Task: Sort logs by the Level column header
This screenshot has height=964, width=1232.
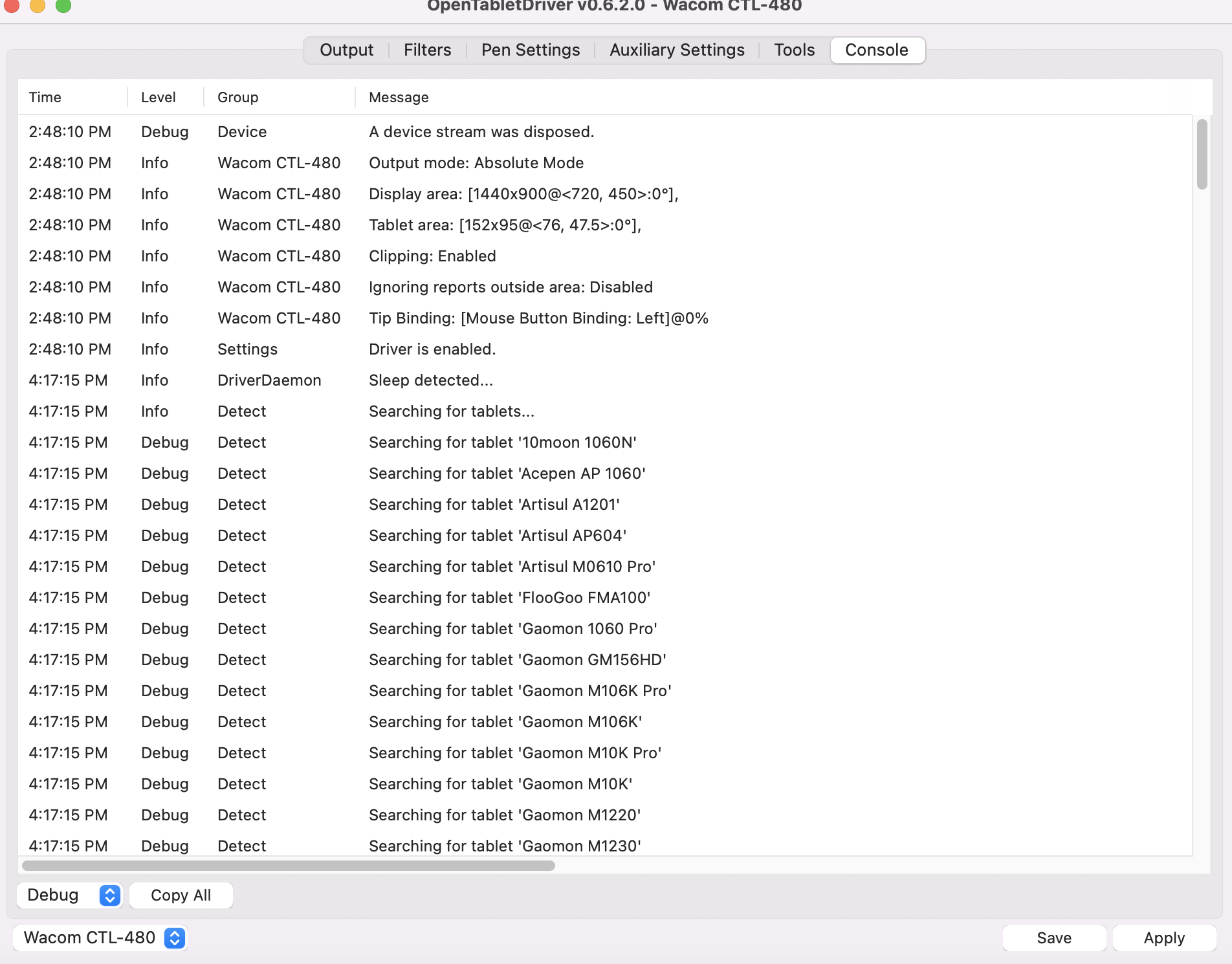Action: point(158,97)
